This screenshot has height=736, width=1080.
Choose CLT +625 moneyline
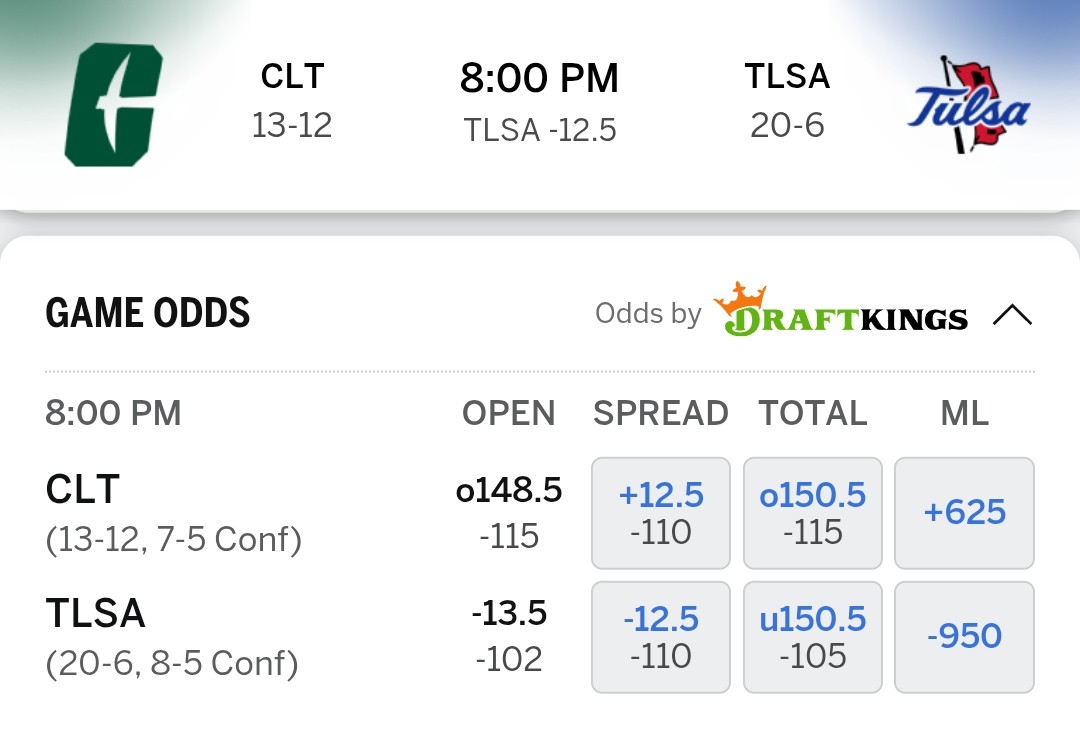point(964,513)
